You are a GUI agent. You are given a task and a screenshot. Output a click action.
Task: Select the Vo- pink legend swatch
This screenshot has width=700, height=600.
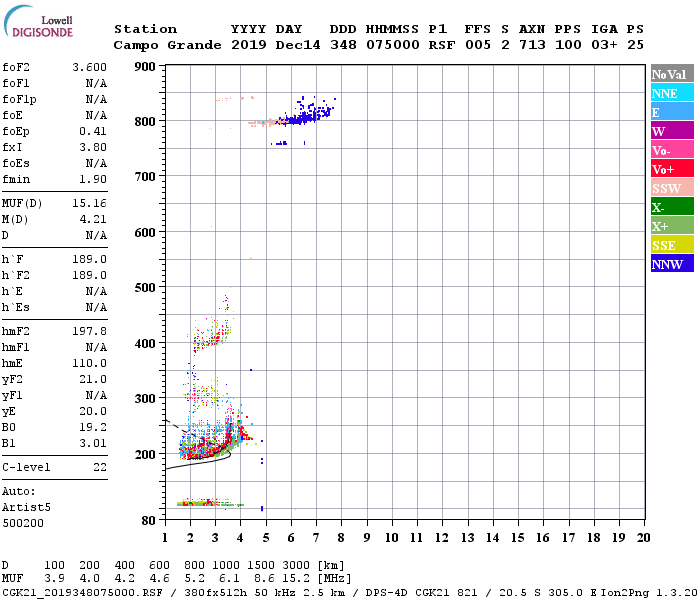tap(672, 150)
